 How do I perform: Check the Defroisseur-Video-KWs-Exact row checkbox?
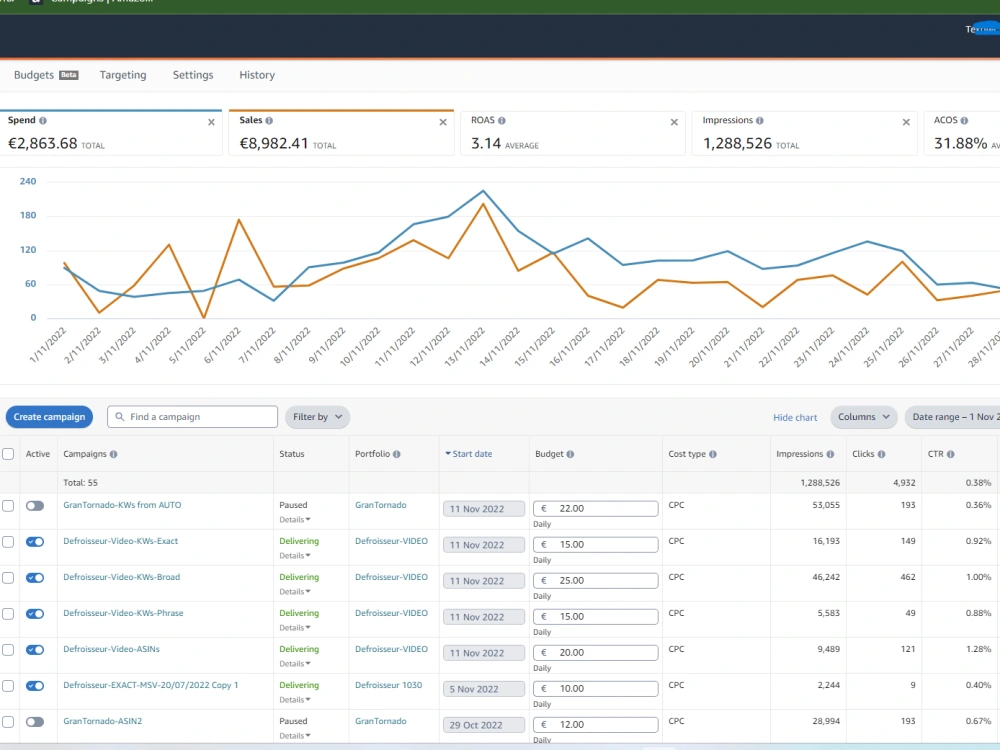click(8, 541)
